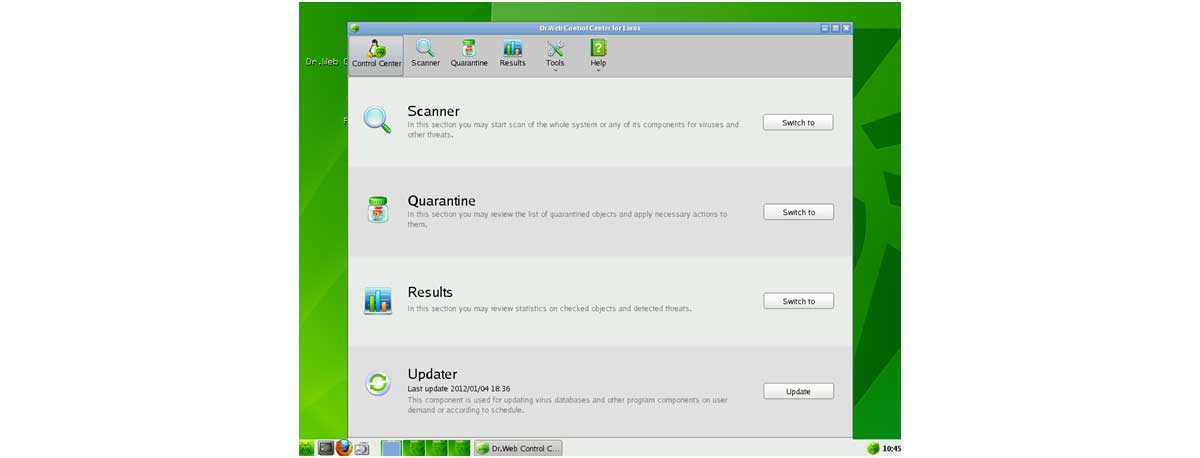Click 'Last update 2012/01/04 18:36' text
This screenshot has width=1200, height=458.
[459, 388]
